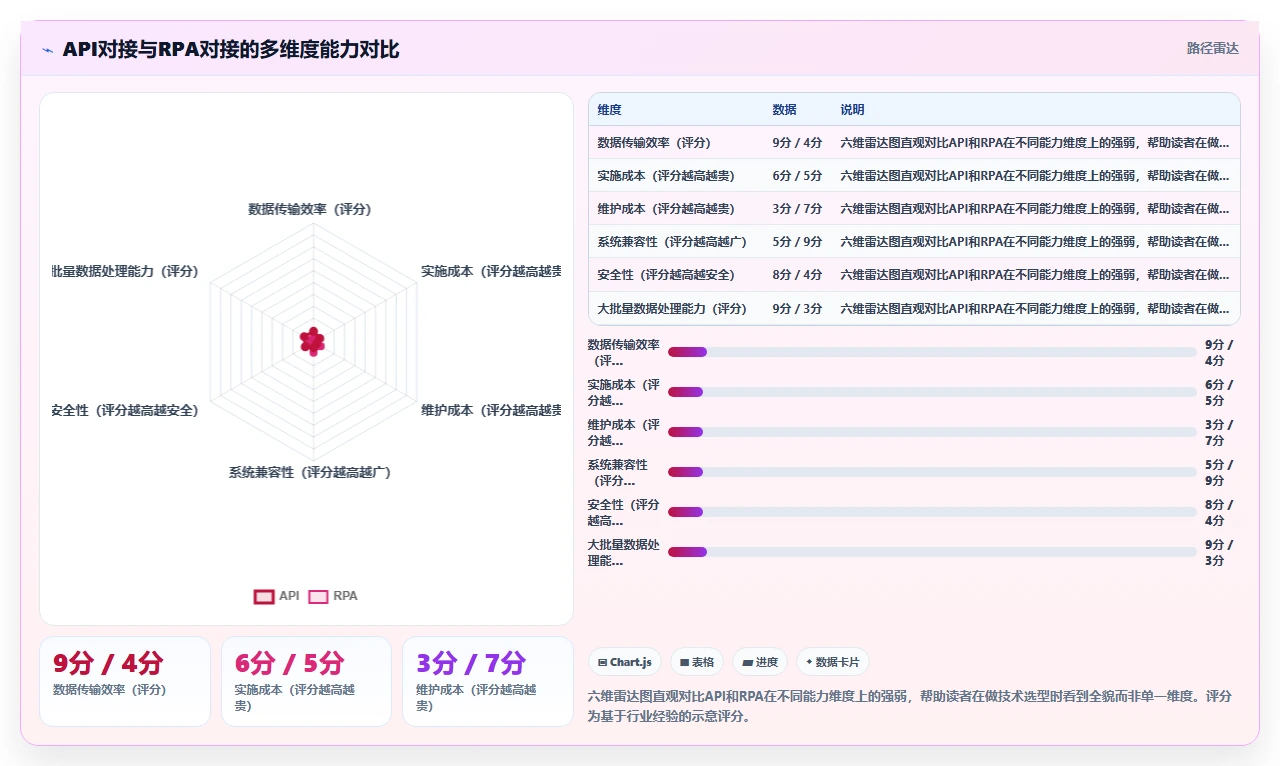The height and width of the screenshot is (766, 1280).
Task: Click radar axis label 数据传输效率（评分）
Action: click(x=310, y=209)
